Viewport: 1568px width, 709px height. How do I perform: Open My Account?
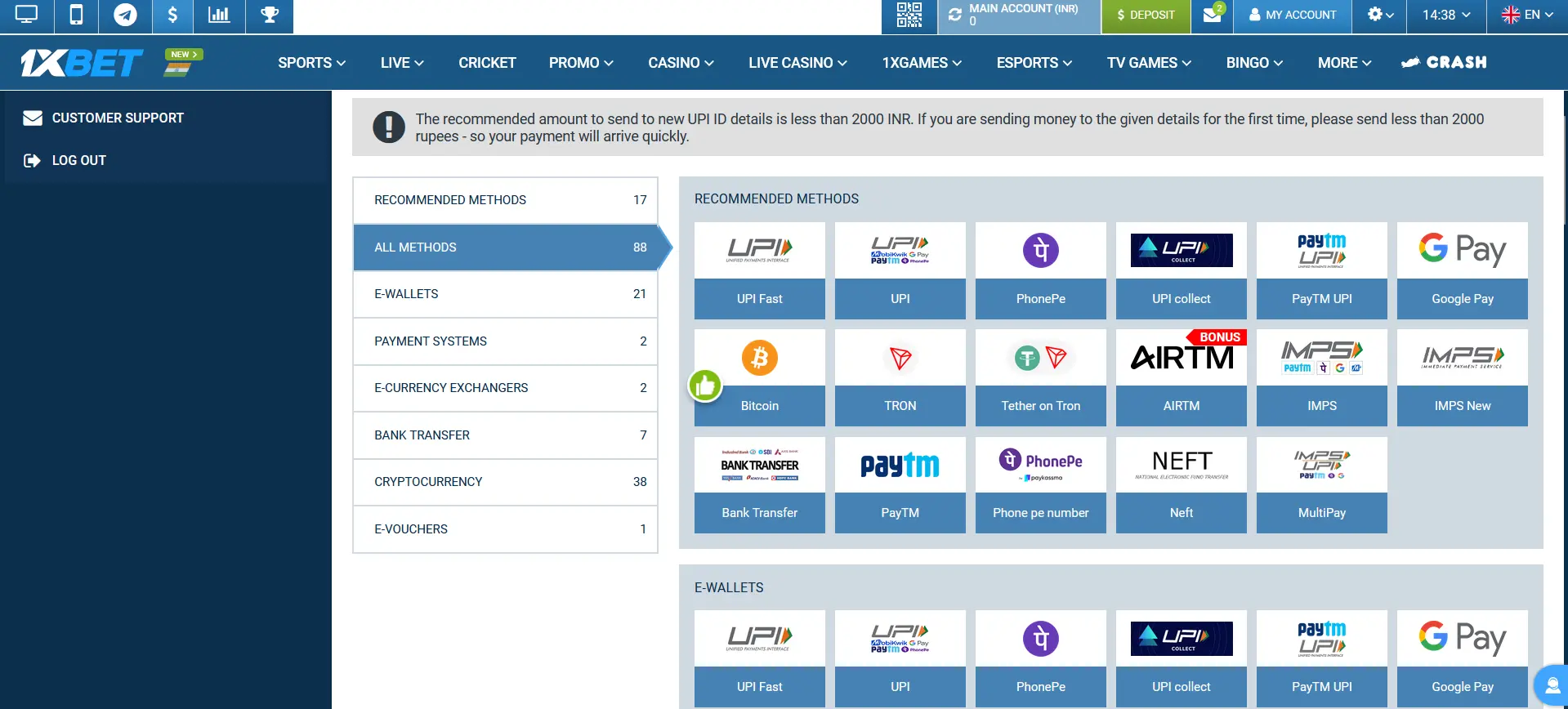(1293, 16)
